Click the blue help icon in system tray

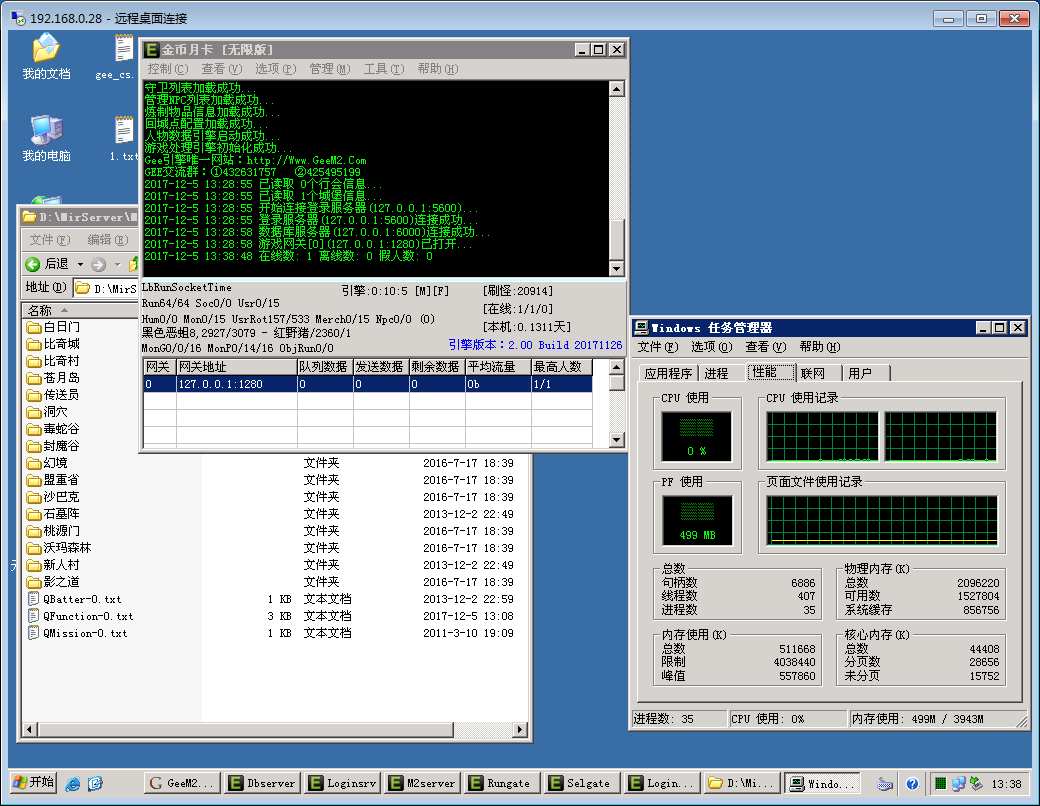click(913, 784)
